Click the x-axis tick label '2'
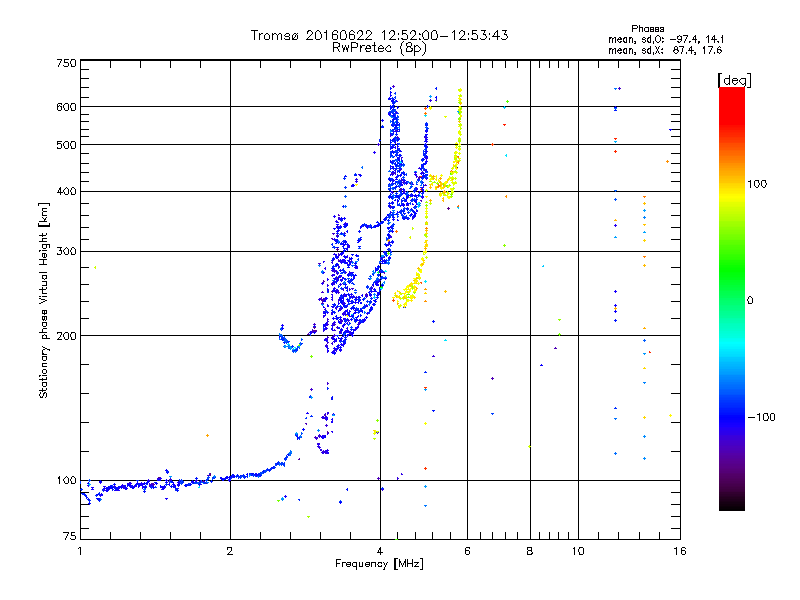This screenshot has height=600, width=800. tap(230, 551)
